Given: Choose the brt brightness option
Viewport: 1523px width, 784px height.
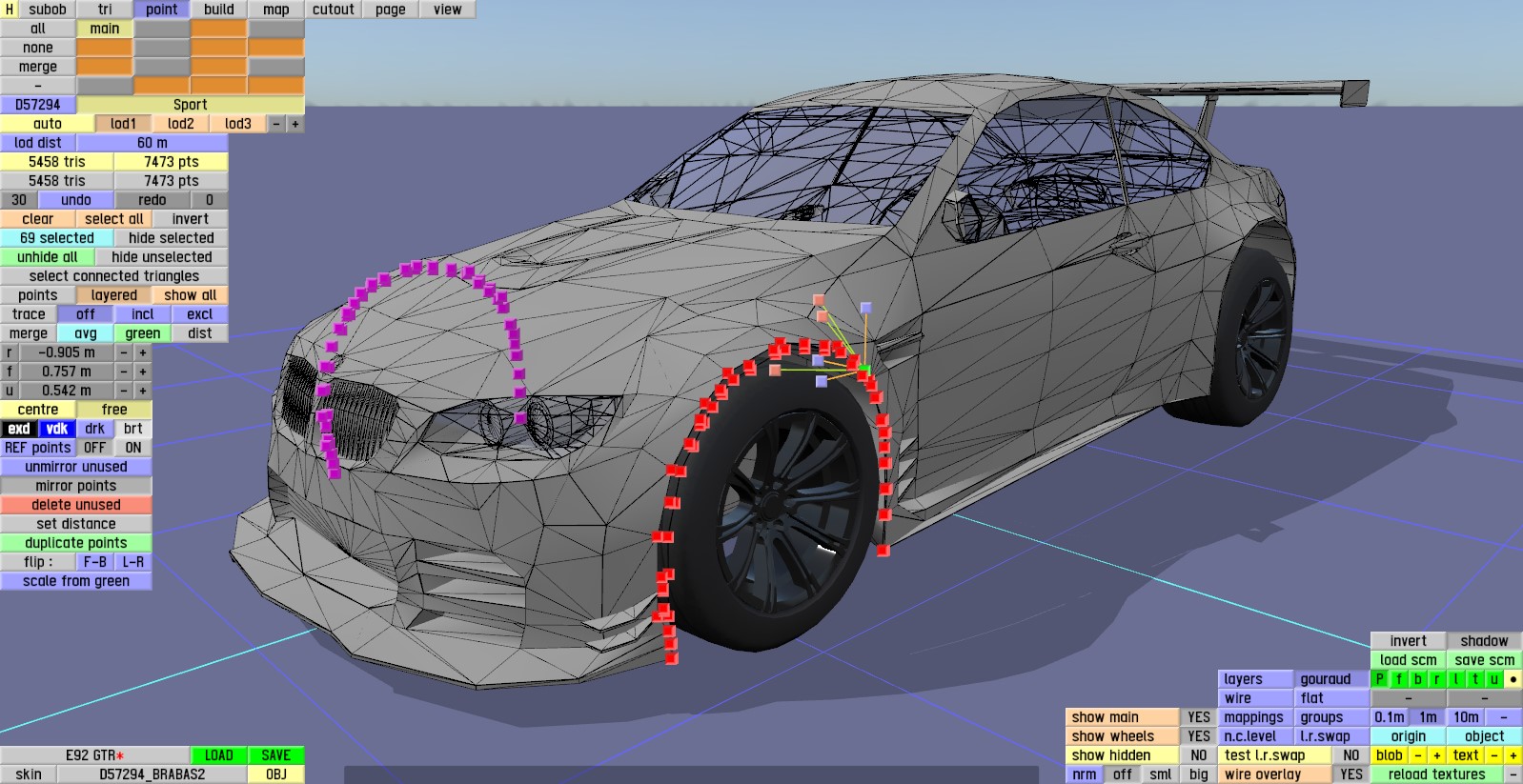Looking at the screenshot, I should click(133, 429).
